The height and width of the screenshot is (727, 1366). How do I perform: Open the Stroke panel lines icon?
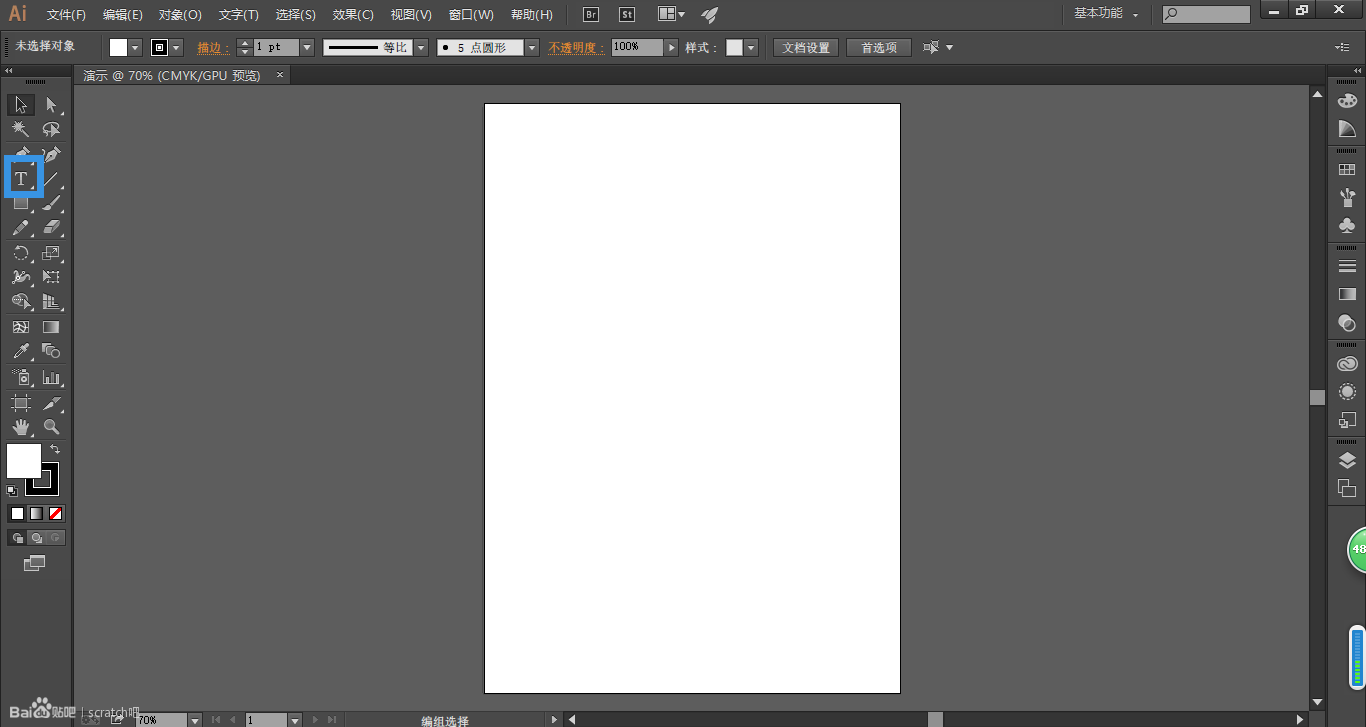pyautogui.click(x=1347, y=266)
